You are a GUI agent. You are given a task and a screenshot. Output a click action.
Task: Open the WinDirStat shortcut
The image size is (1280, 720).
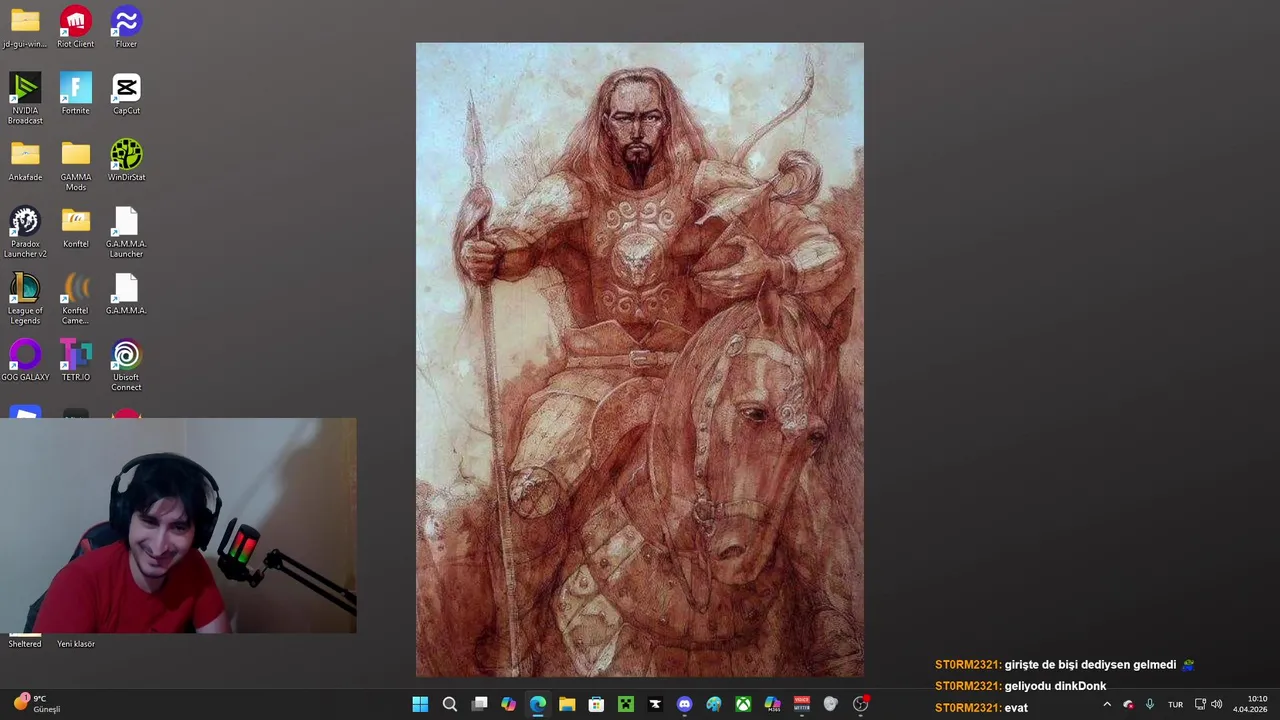pos(126,161)
